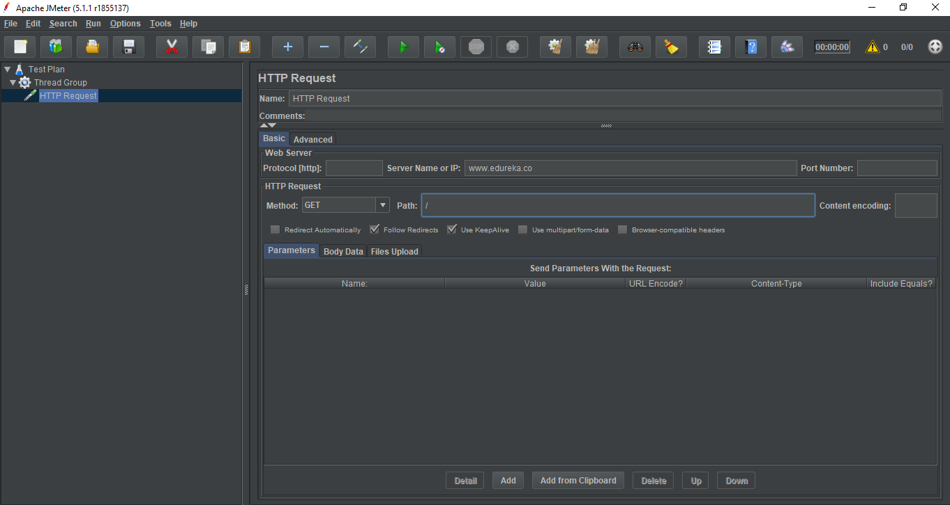Click the Copy icon in toolbar
This screenshot has height=505, width=950.
208,47
